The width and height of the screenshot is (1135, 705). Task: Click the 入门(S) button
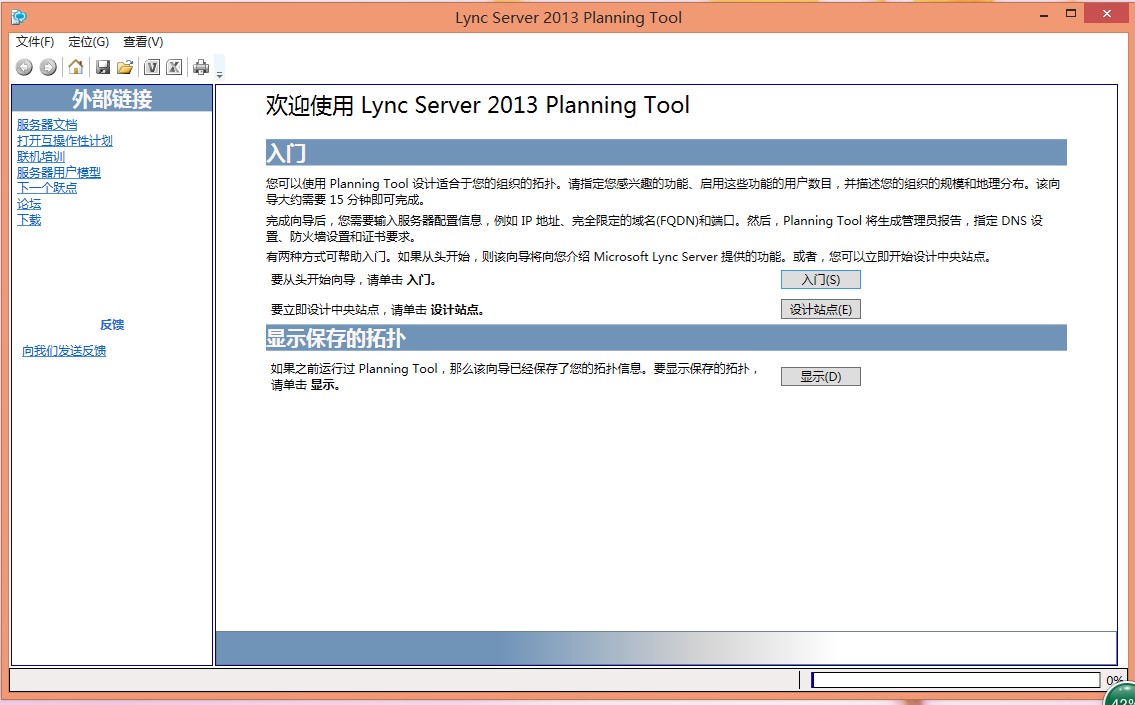click(821, 279)
